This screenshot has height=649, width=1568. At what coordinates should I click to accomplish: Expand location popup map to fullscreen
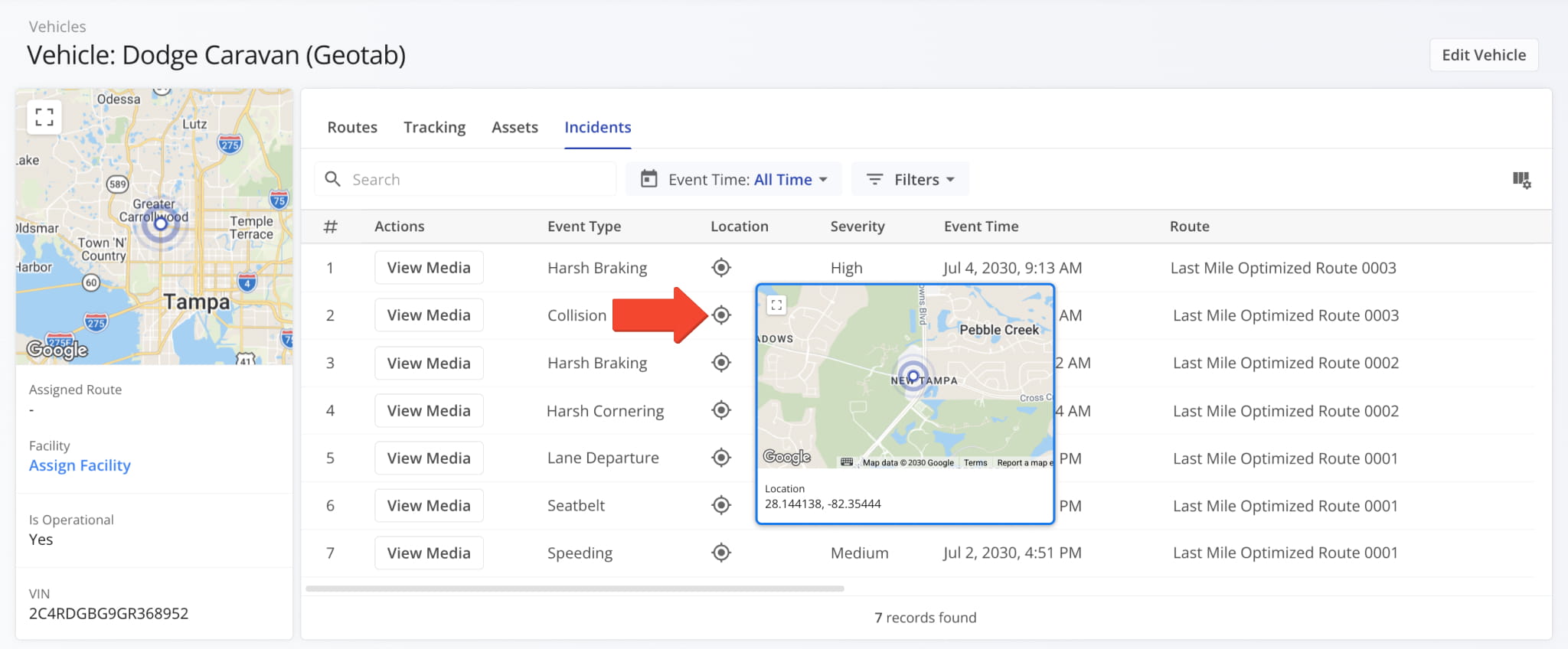[776, 305]
